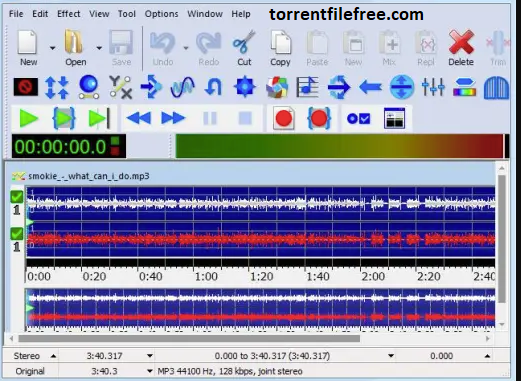This screenshot has width=521, height=381.
Task: Toggle the upper channel green checkbox
Action: (17, 197)
